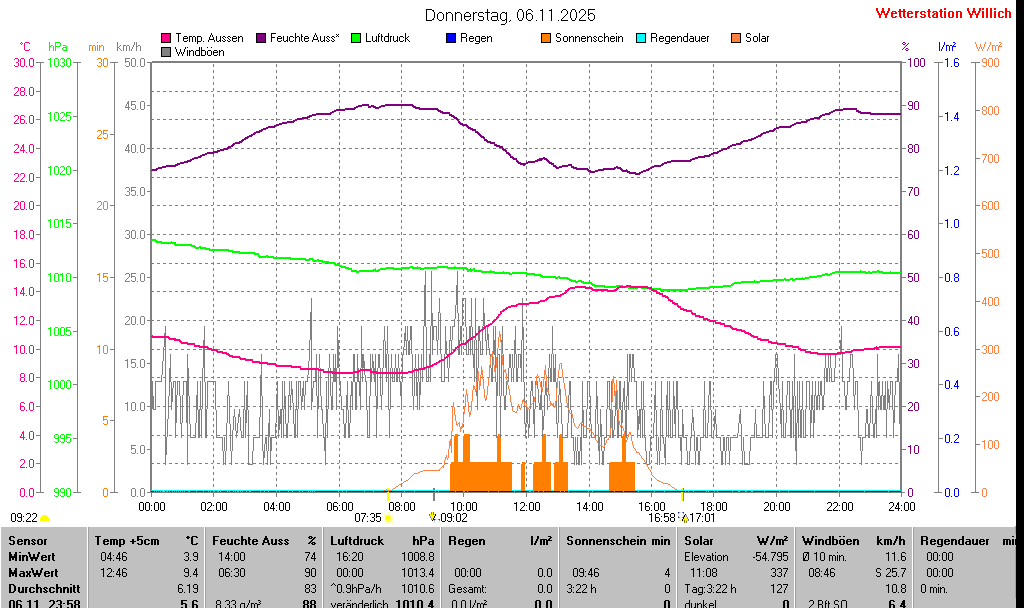Click the 12:00 mark on the time axis
Viewport: 1024px width, 608px height.
(526, 506)
